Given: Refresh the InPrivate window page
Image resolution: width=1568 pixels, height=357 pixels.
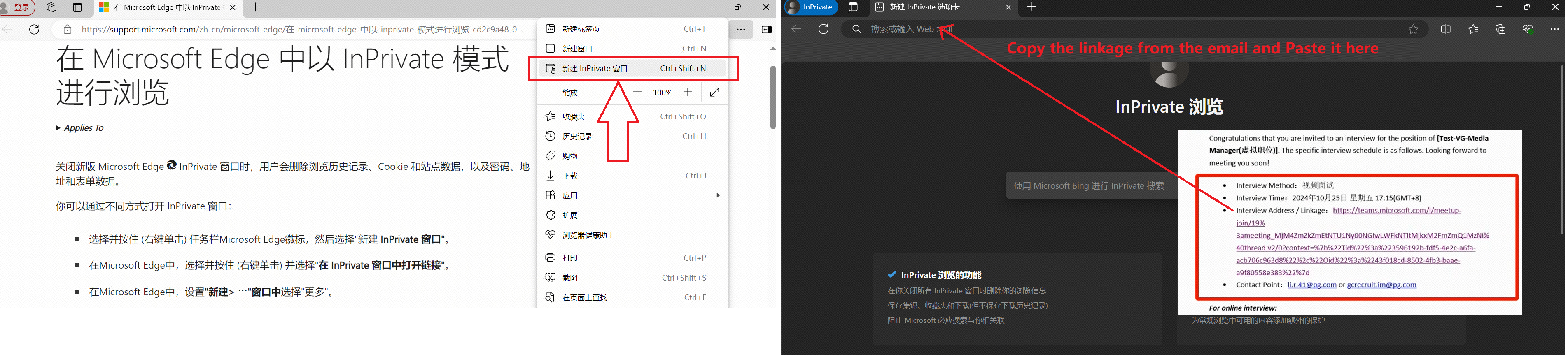Looking at the screenshot, I should [x=824, y=29].
